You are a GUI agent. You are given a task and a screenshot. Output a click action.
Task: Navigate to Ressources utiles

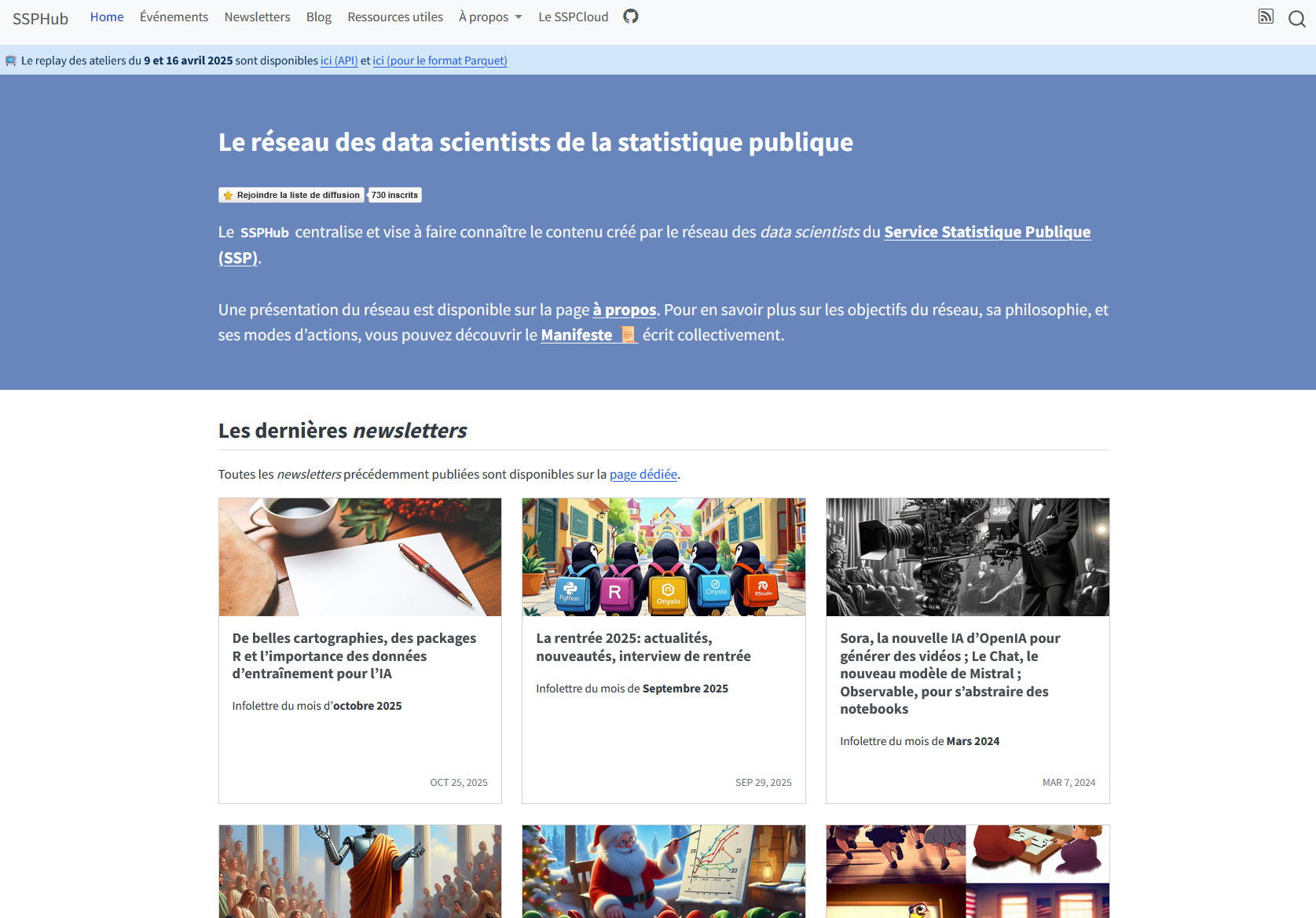pos(394,17)
